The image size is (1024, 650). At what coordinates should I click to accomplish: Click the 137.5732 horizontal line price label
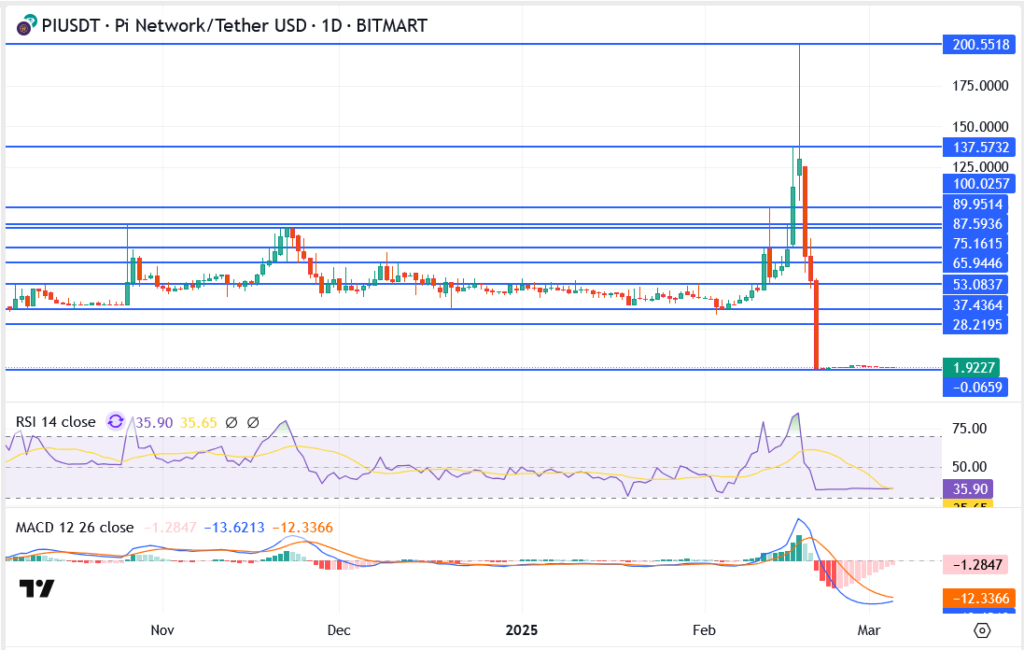[979, 147]
